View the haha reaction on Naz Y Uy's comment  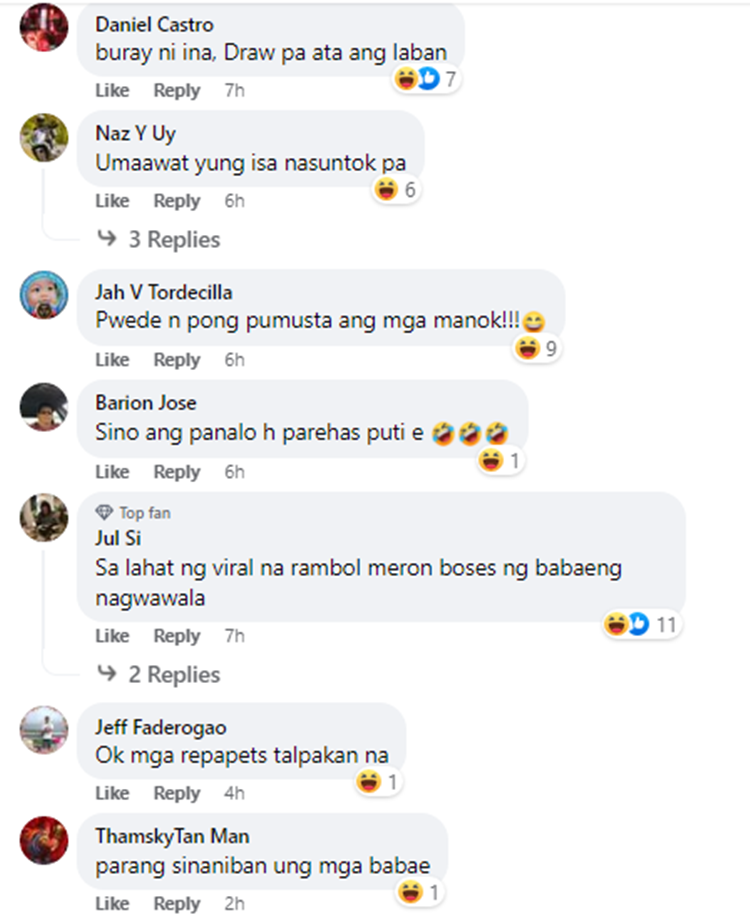(x=386, y=189)
